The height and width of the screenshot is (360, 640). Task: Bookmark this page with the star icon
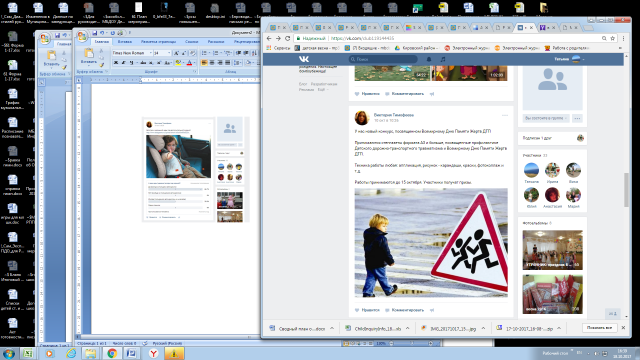613,38
